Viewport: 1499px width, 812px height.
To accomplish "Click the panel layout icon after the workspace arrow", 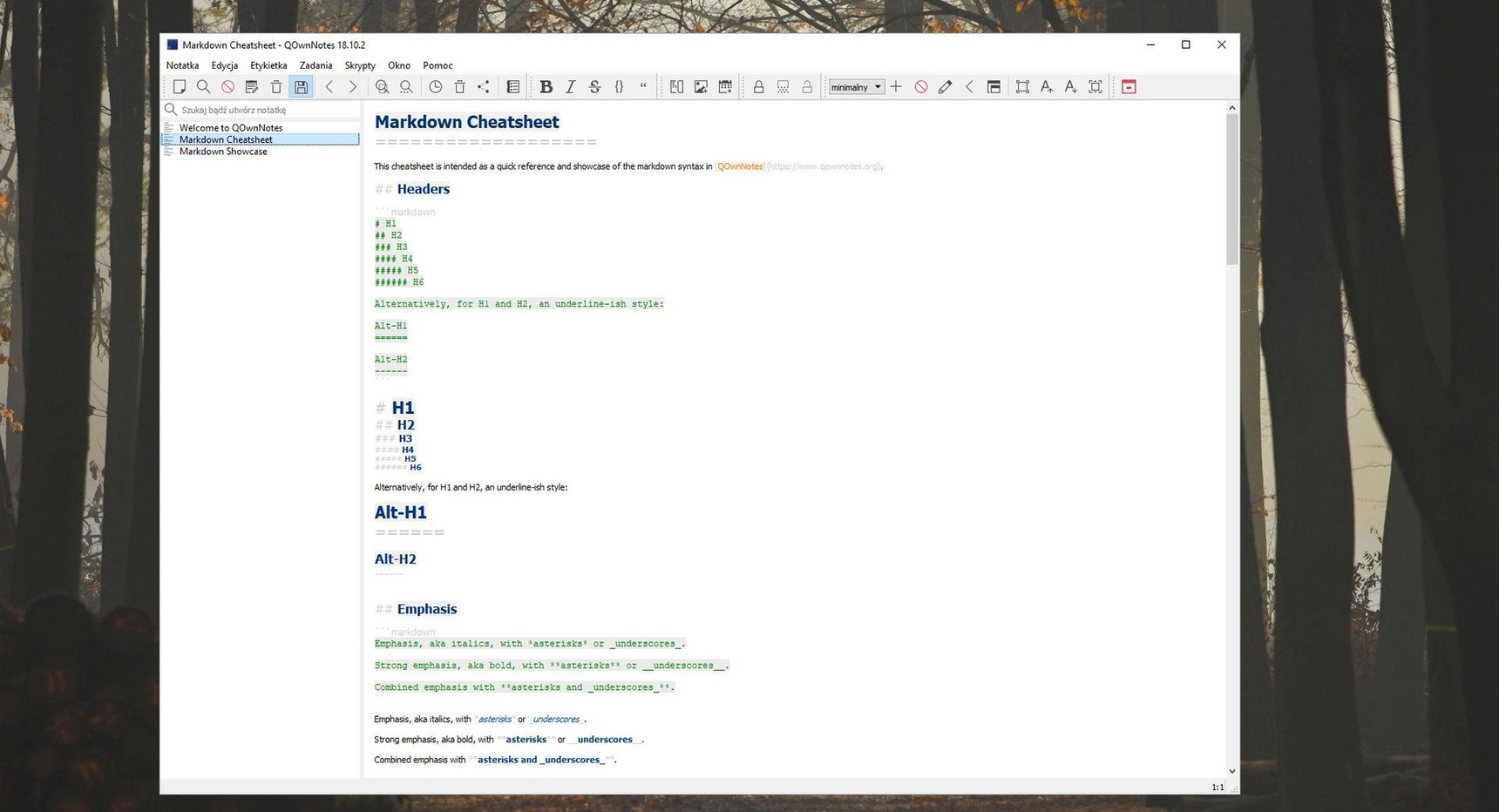I will (x=994, y=87).
